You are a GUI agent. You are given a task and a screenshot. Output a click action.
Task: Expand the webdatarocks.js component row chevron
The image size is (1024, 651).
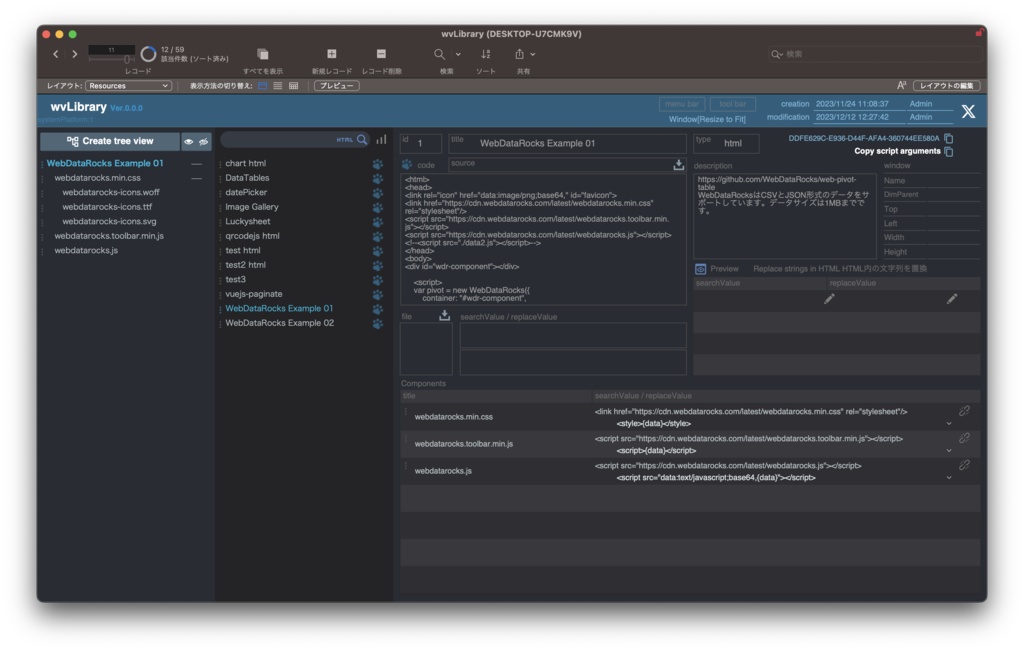(949, 478)
